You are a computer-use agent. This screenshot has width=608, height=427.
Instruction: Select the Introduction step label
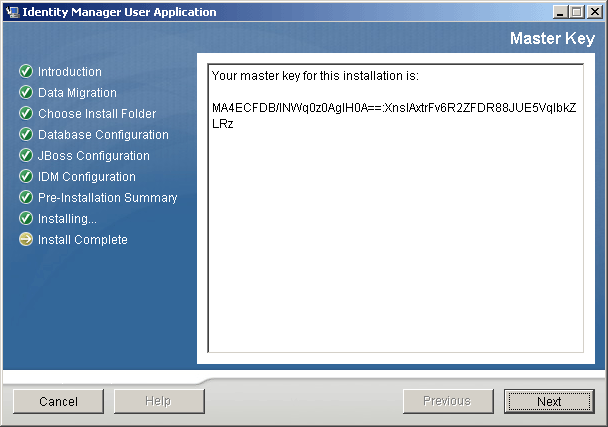(70, 72)
